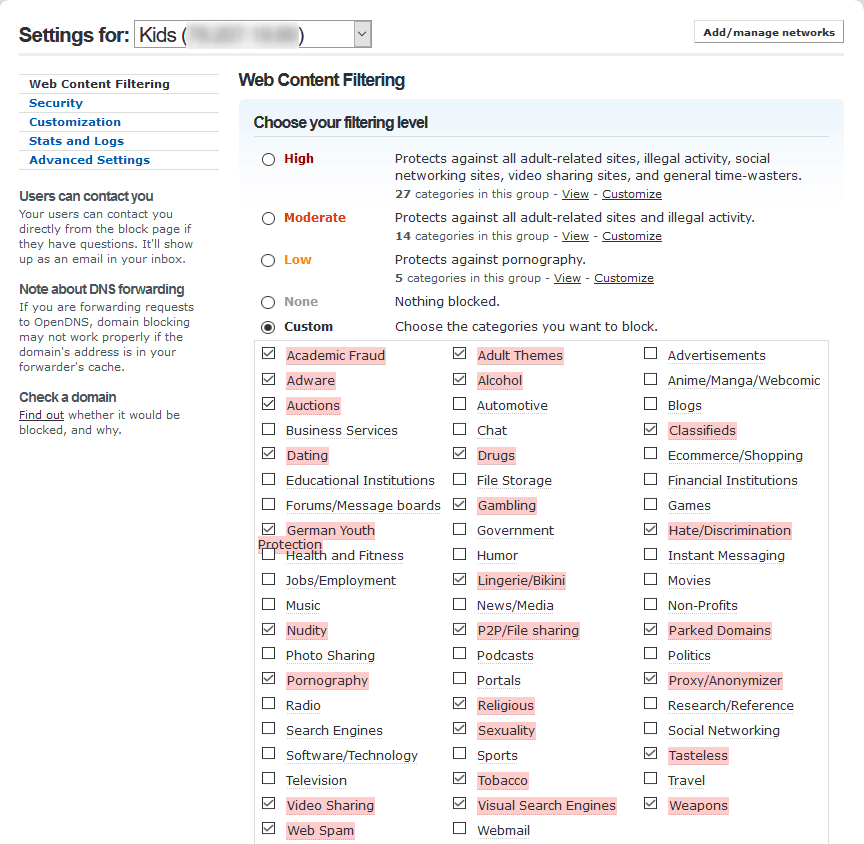Choose the Moderate filtering level
The image size is (864, 844).
coord(268,218)
